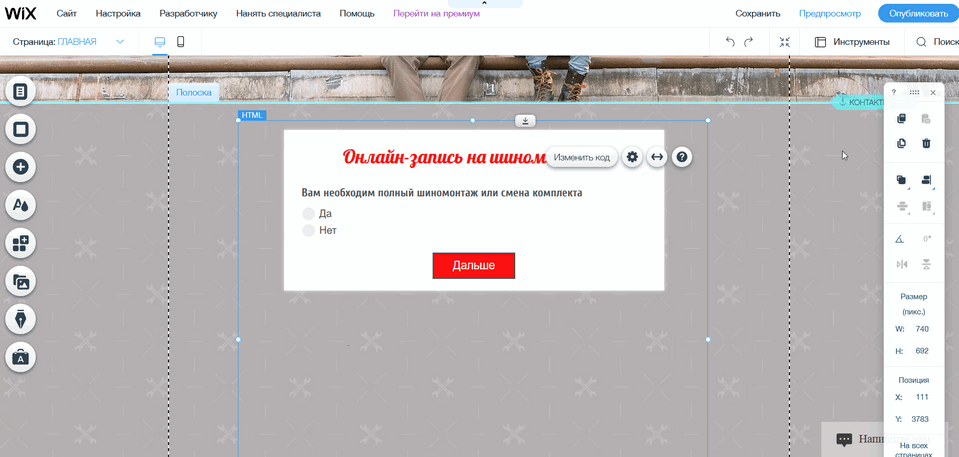Click the Add elements plus icon

click(x=20, y=167)
